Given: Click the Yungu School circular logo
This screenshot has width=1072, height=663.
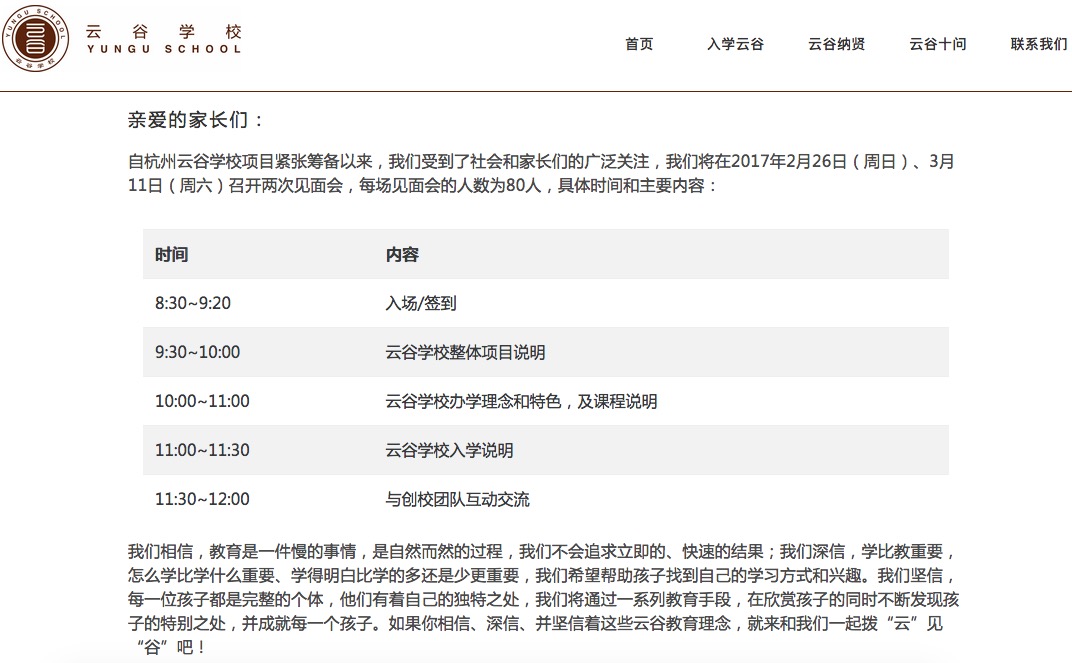Looking at the screenshot, I should pyautogui.click(x=36, y=38).
